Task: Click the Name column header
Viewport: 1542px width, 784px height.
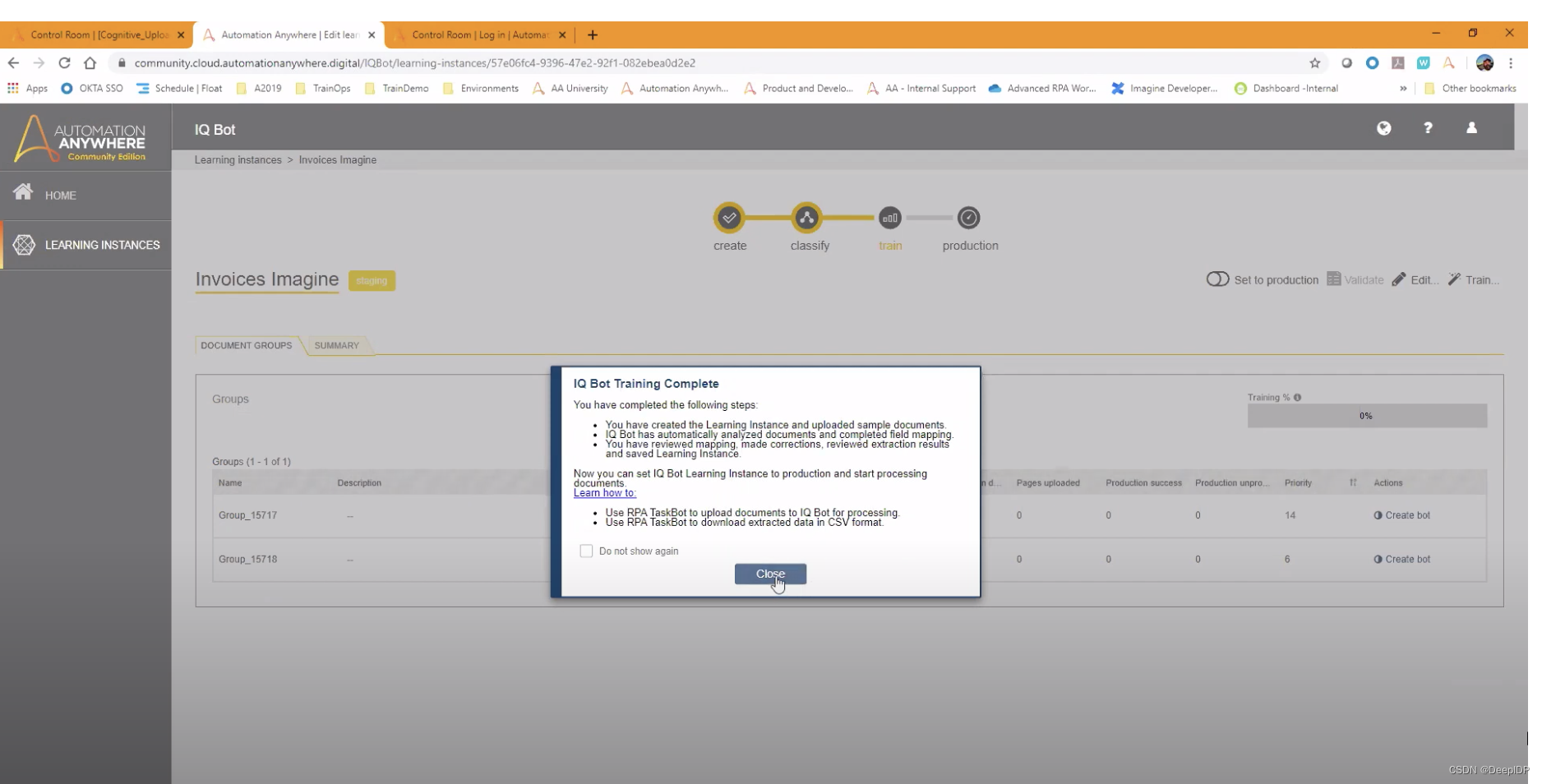Action: [x=230, y=482]
